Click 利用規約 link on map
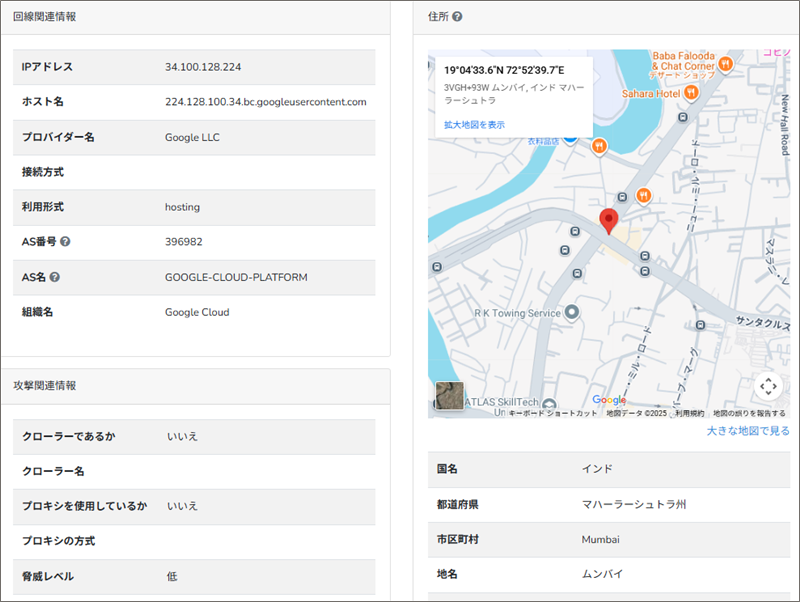 [689, 413]
